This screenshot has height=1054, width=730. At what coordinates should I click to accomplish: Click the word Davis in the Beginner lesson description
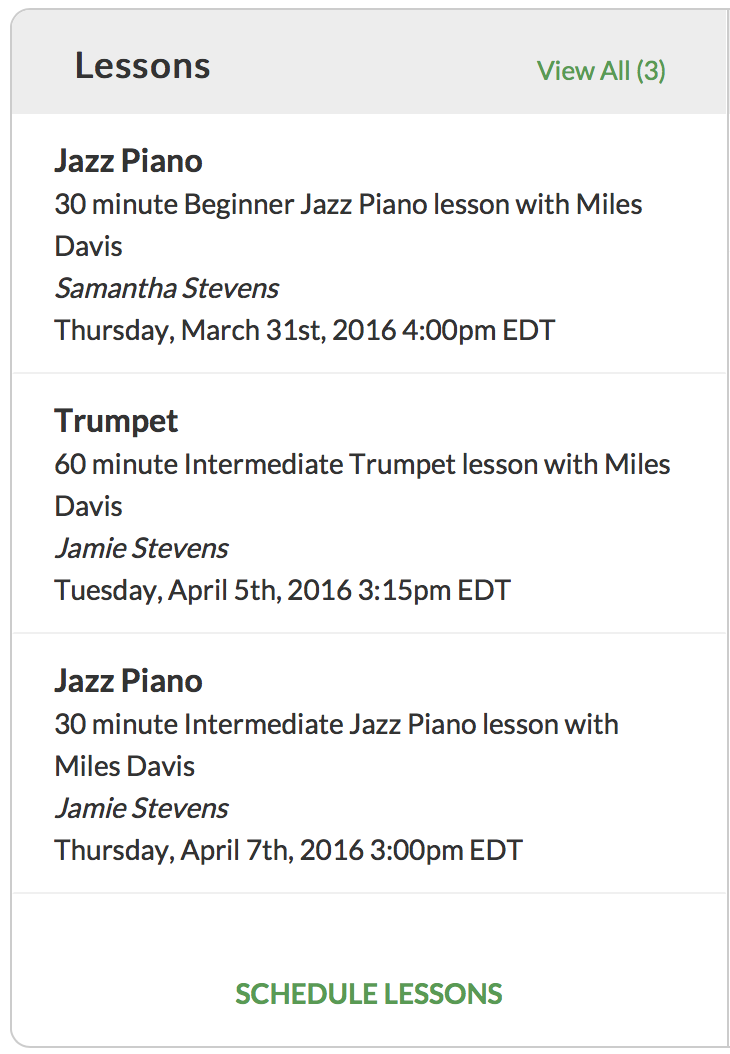click(x=88, y=247)
